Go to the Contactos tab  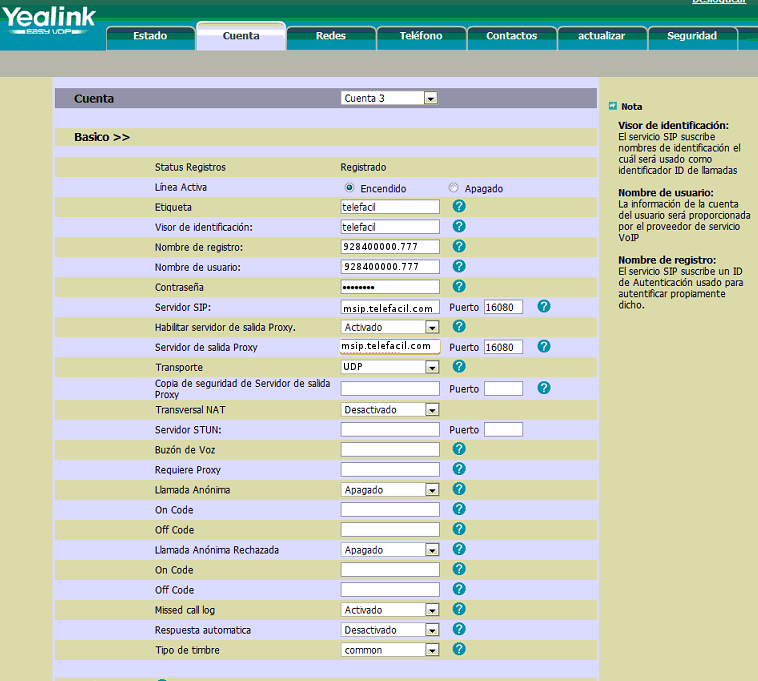[511, 36]
